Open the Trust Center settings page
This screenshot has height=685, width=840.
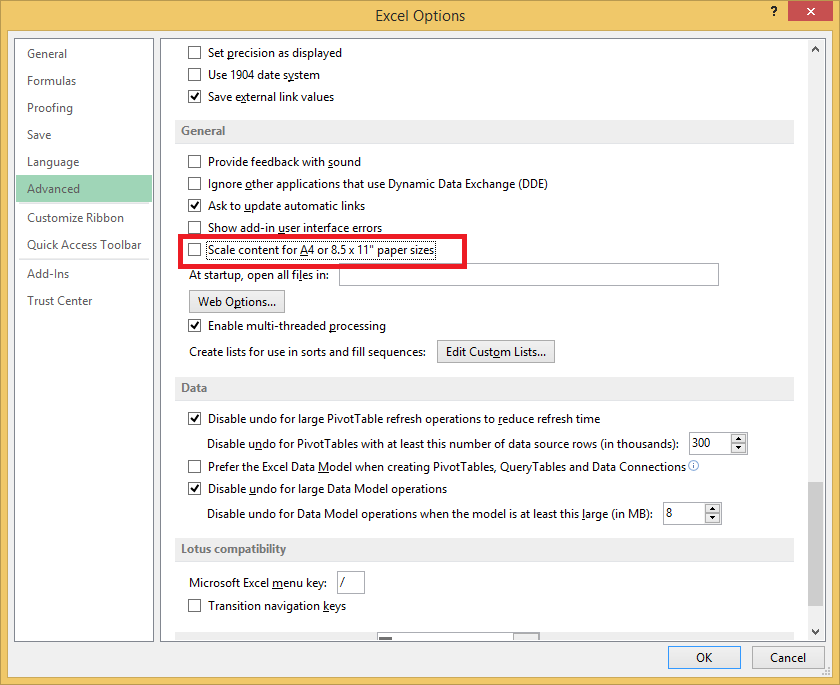pos(58,300)
